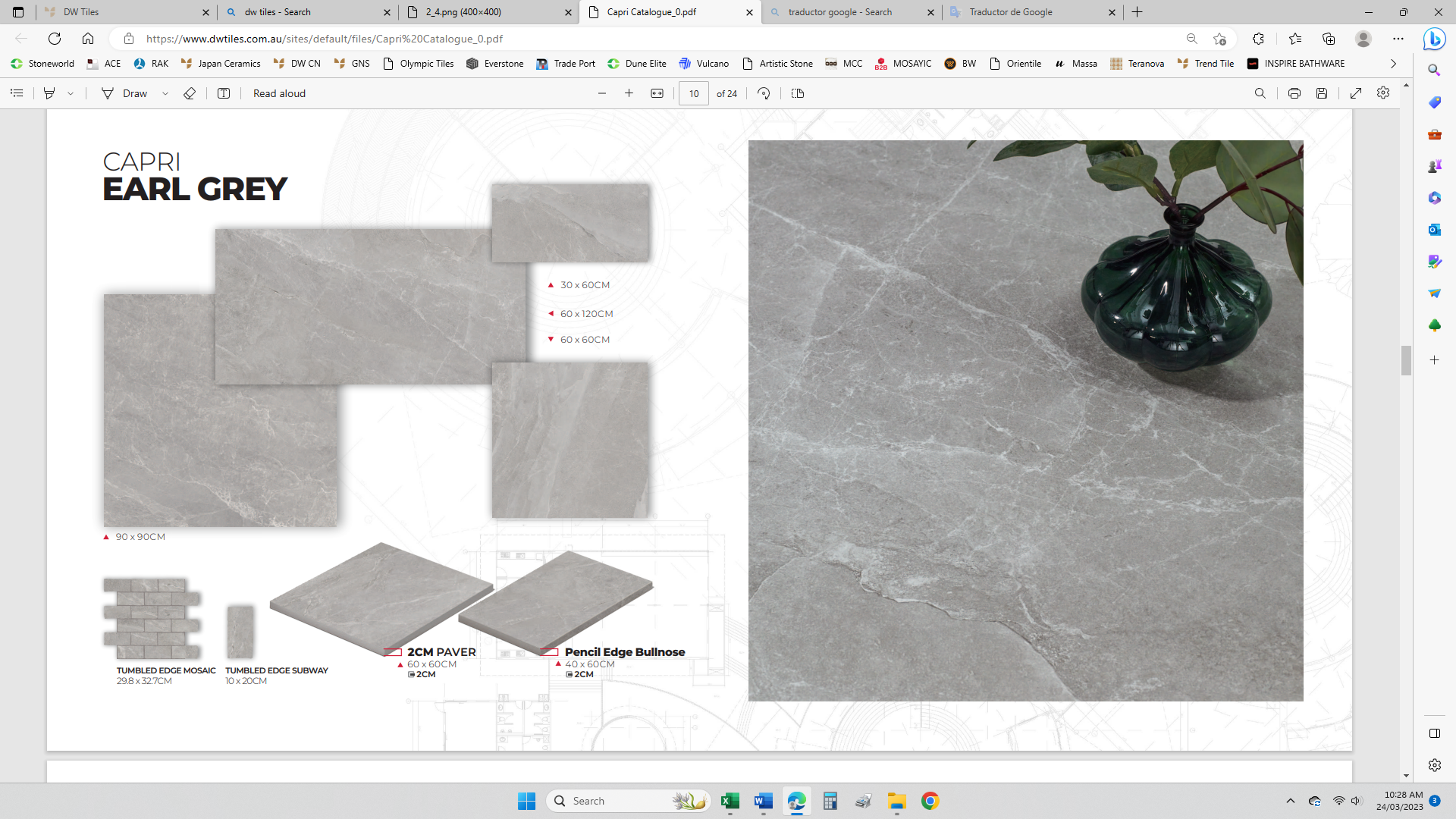Go to browser Home
1456x819 pixels.
coord(88,39)
